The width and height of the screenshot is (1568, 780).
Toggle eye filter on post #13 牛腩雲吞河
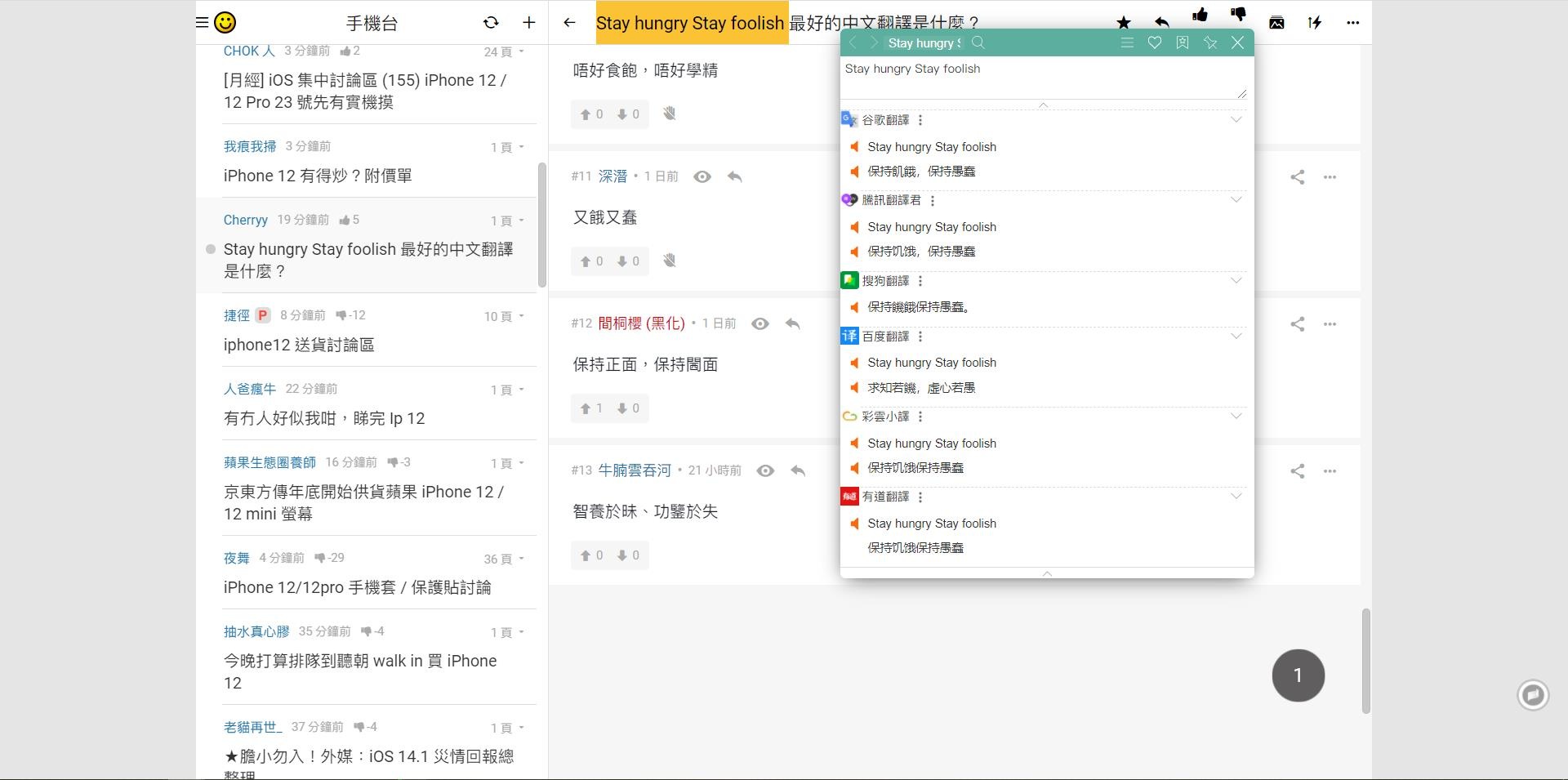pyautogui.click(x=765, y=470)
